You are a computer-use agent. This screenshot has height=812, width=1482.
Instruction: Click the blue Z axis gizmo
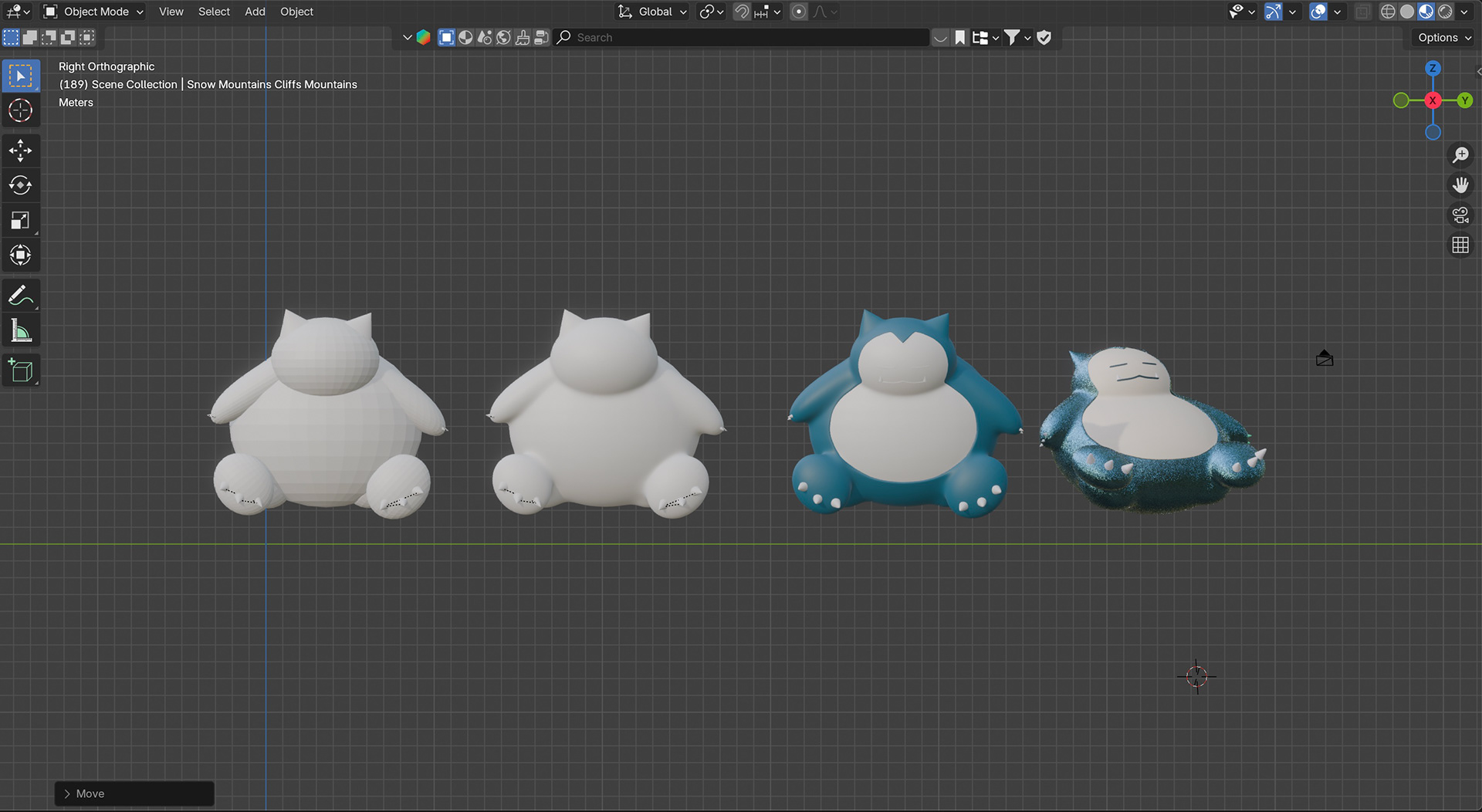[x=1433, y=68]
